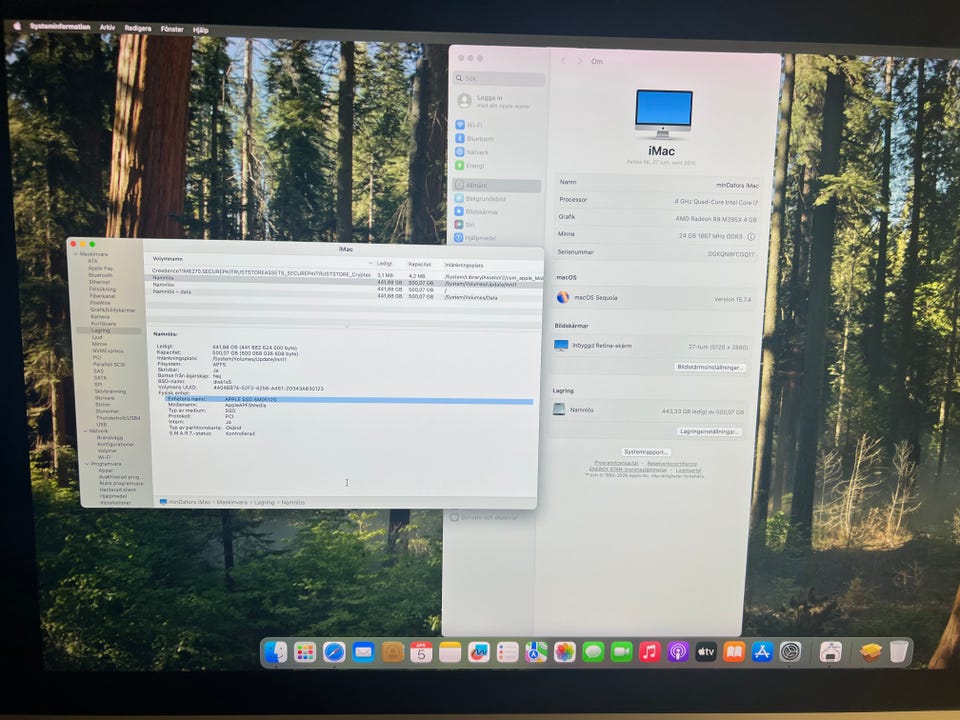Open Contacts from the Dock

(392, 652)
